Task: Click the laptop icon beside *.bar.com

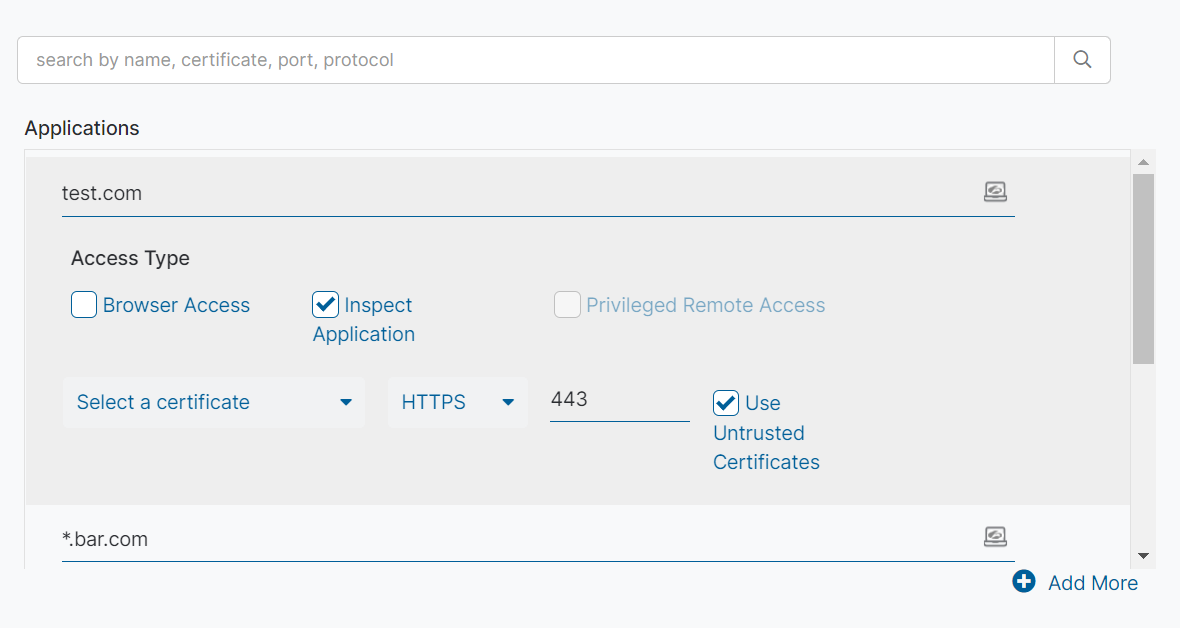Action: coord(995,536)
